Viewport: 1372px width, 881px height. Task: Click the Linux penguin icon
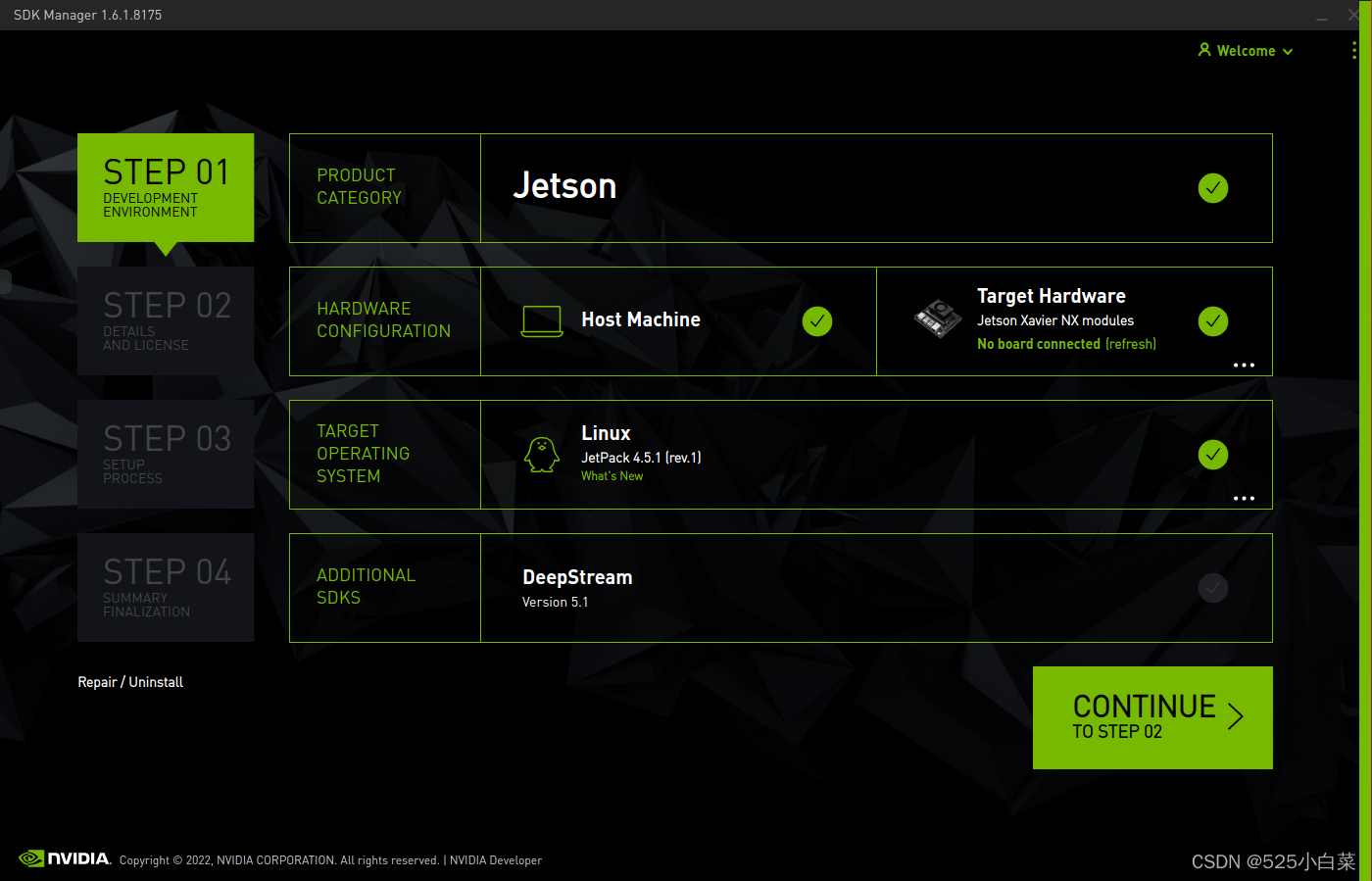(x=542, y=455)
